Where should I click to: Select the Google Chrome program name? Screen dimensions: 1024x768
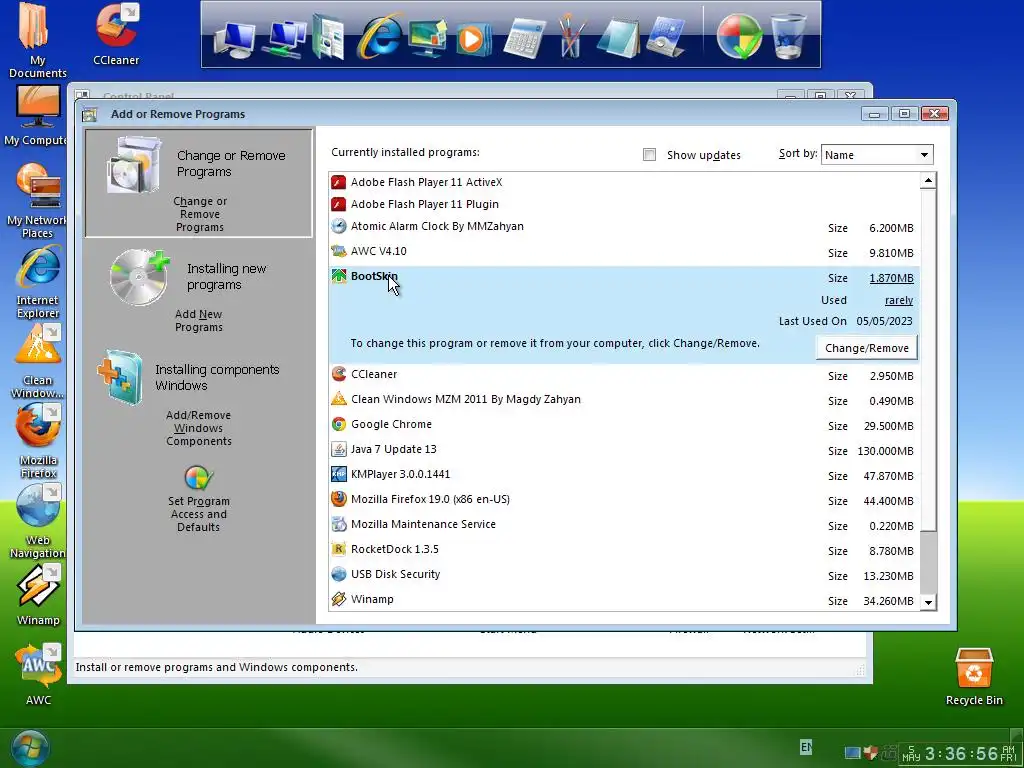pos(391,424)
